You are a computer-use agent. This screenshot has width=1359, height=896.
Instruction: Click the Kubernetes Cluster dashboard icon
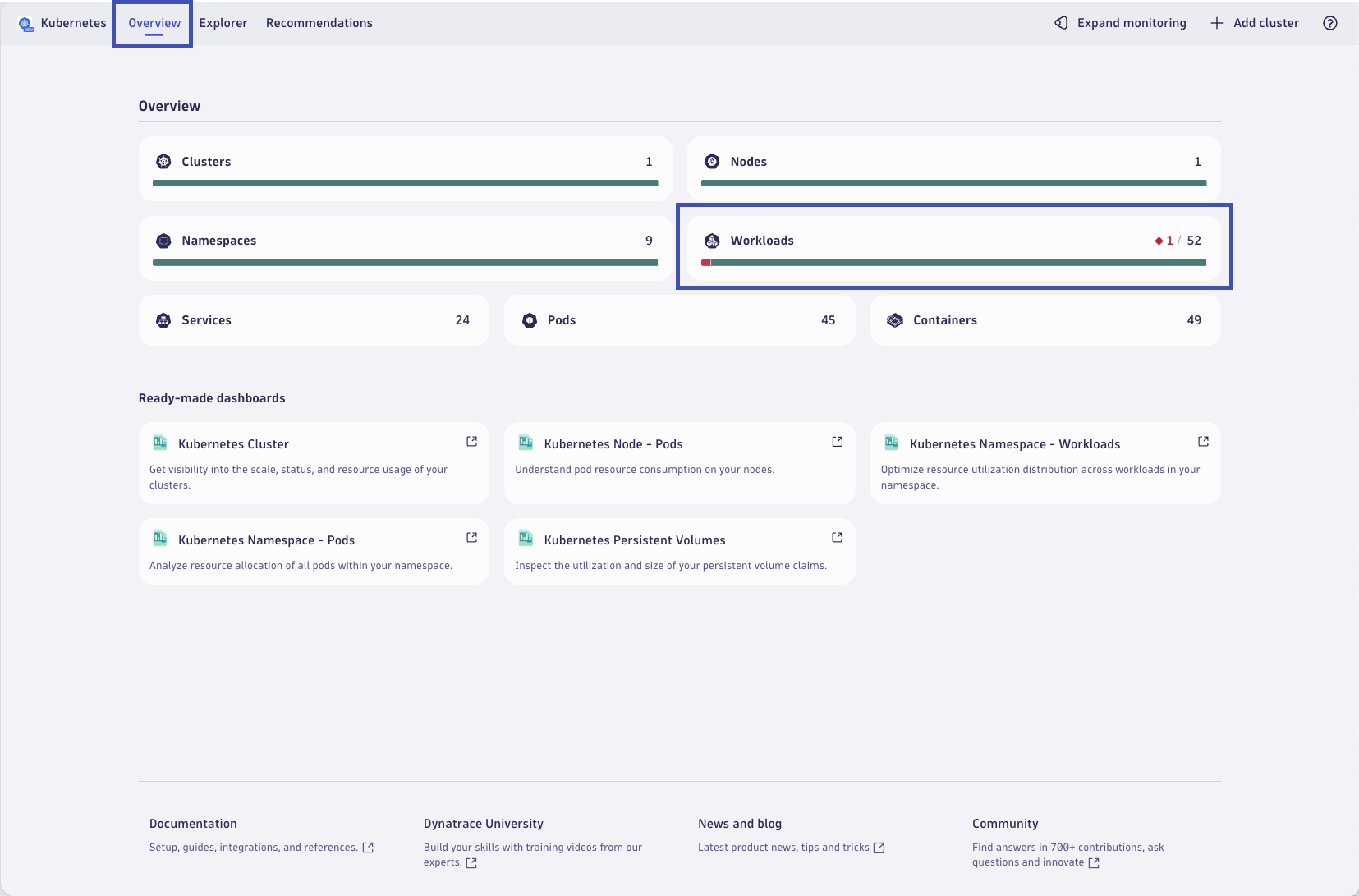[x=160, y=443]
